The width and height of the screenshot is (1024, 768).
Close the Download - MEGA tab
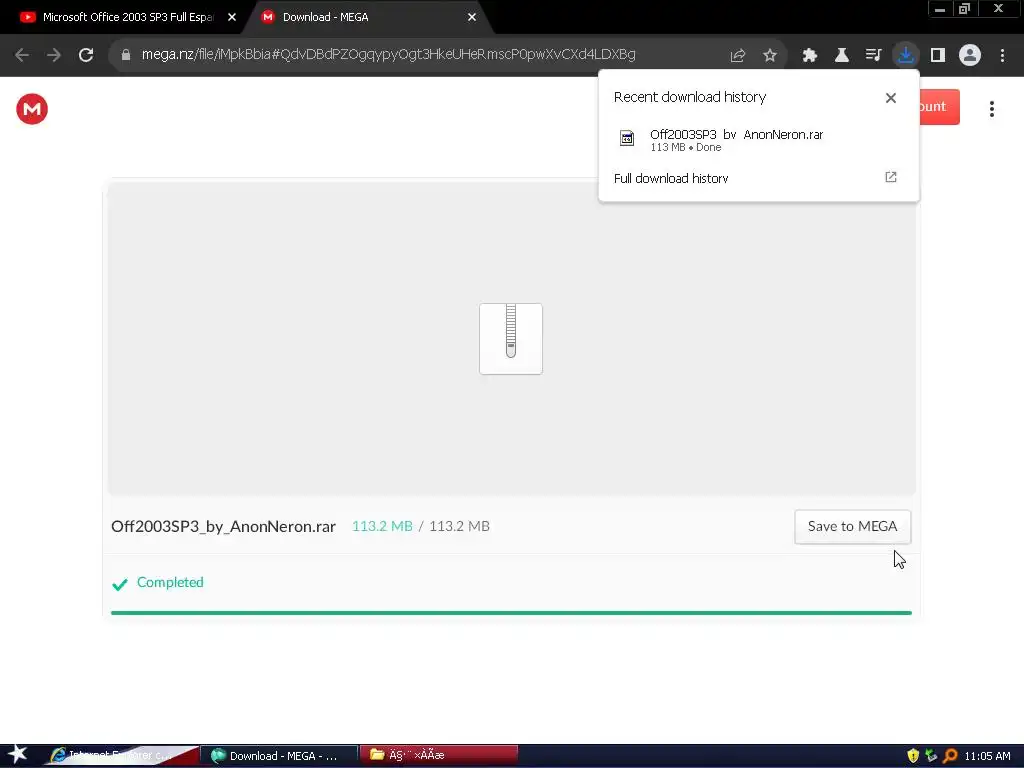(472, 18)
